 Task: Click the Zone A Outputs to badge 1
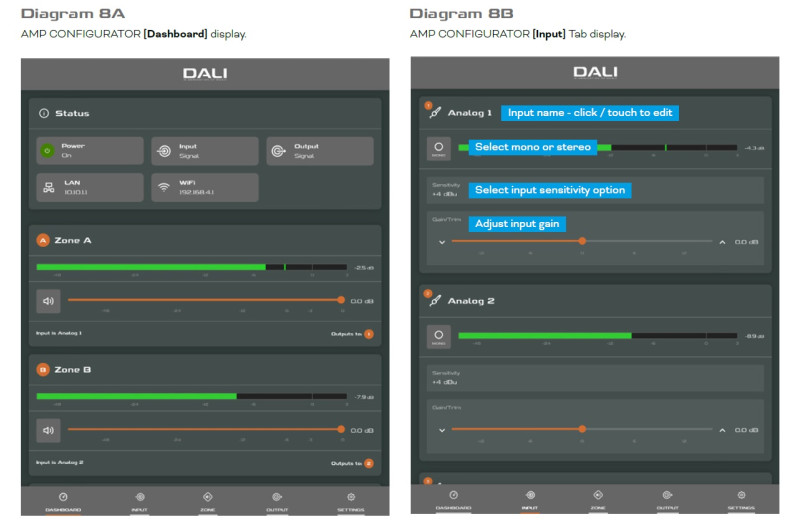(x=369, y=334)
